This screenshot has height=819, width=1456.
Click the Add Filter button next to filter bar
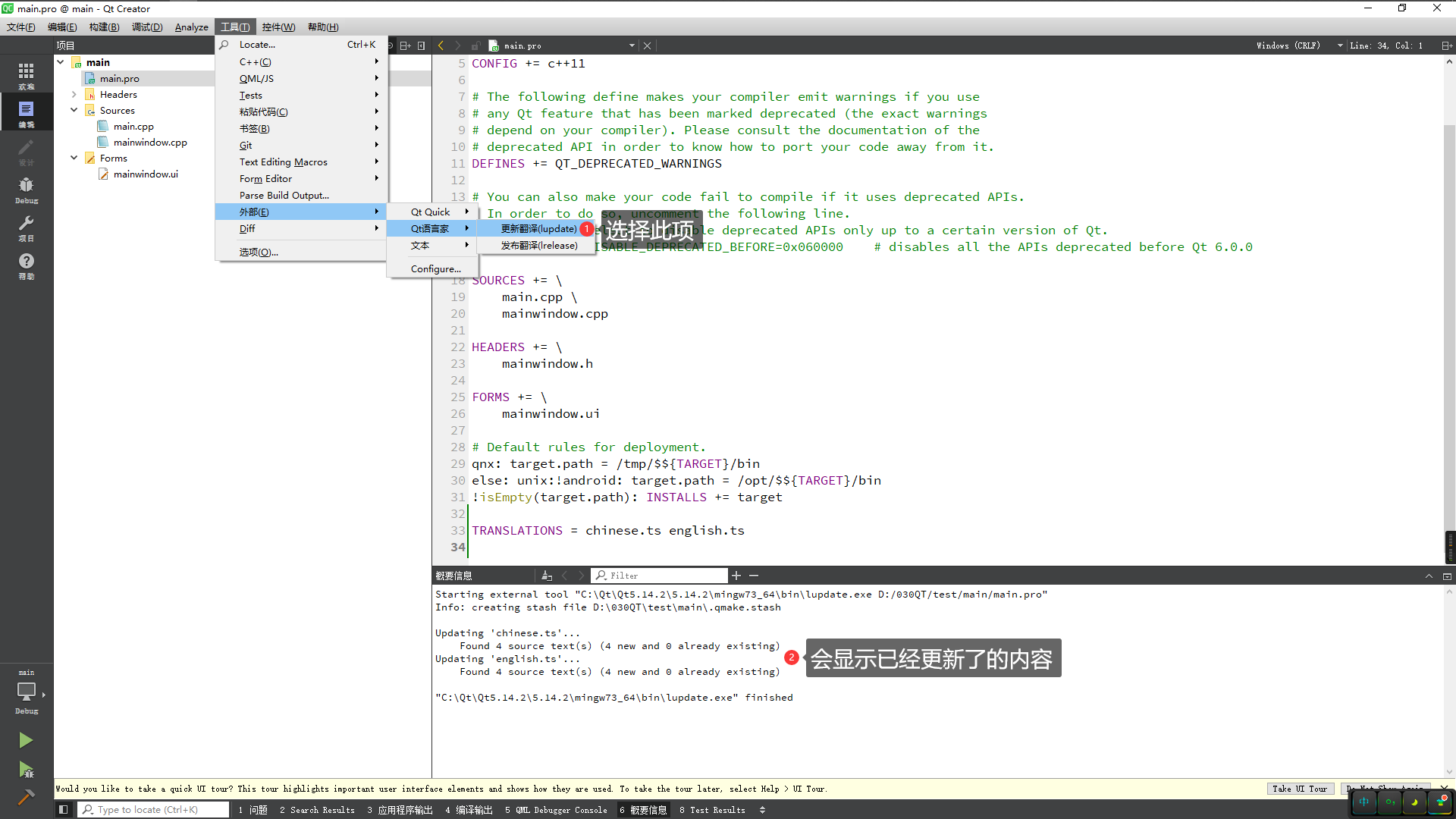[x=737, y=575]
